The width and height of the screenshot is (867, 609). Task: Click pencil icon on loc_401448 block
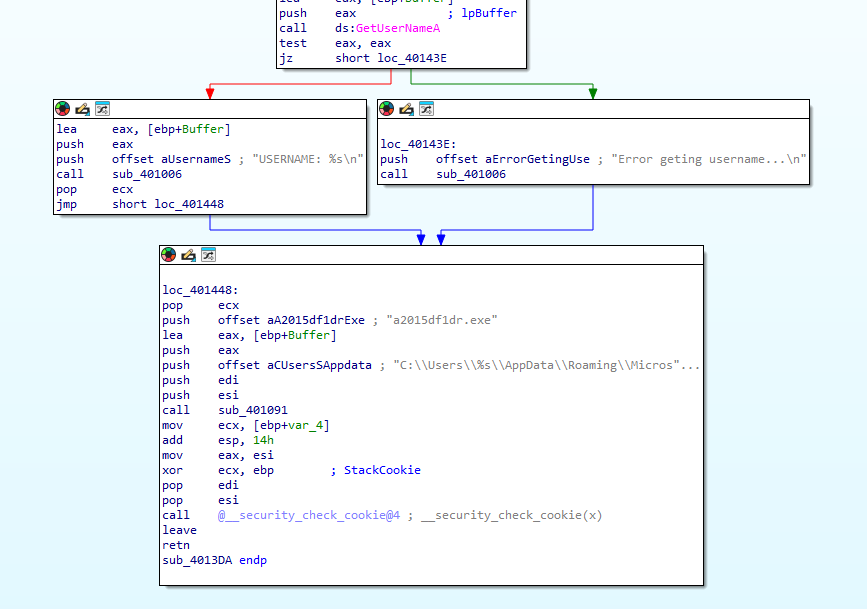[x=190, y=255]
